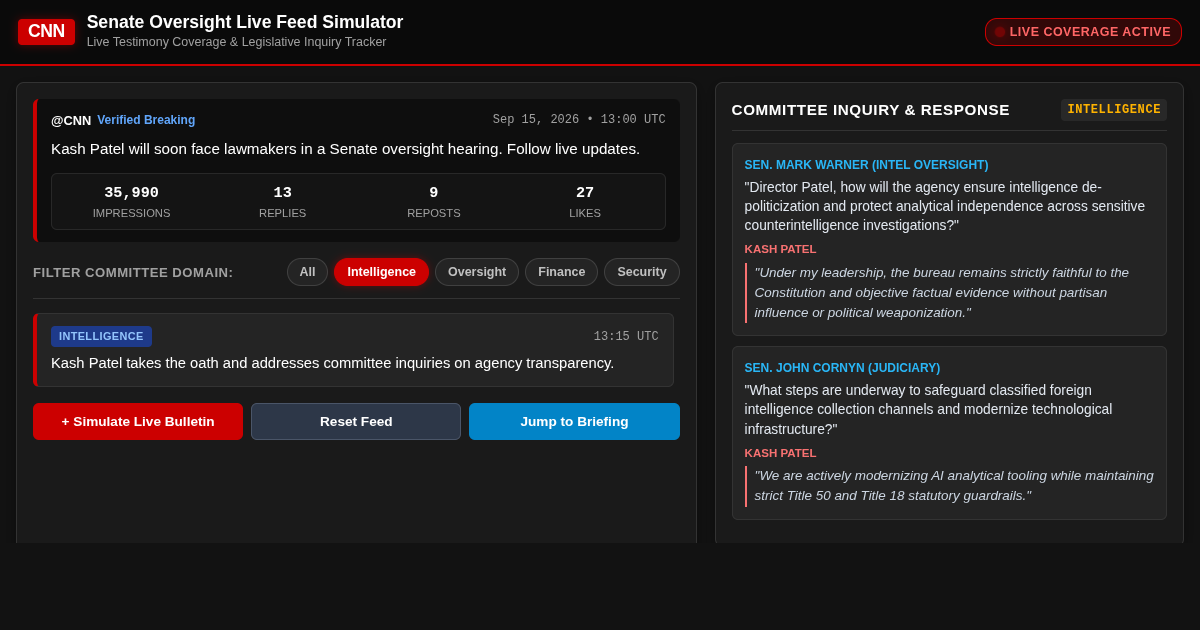Click the Sep 15, 2026 timestamp

coord(579,120)
